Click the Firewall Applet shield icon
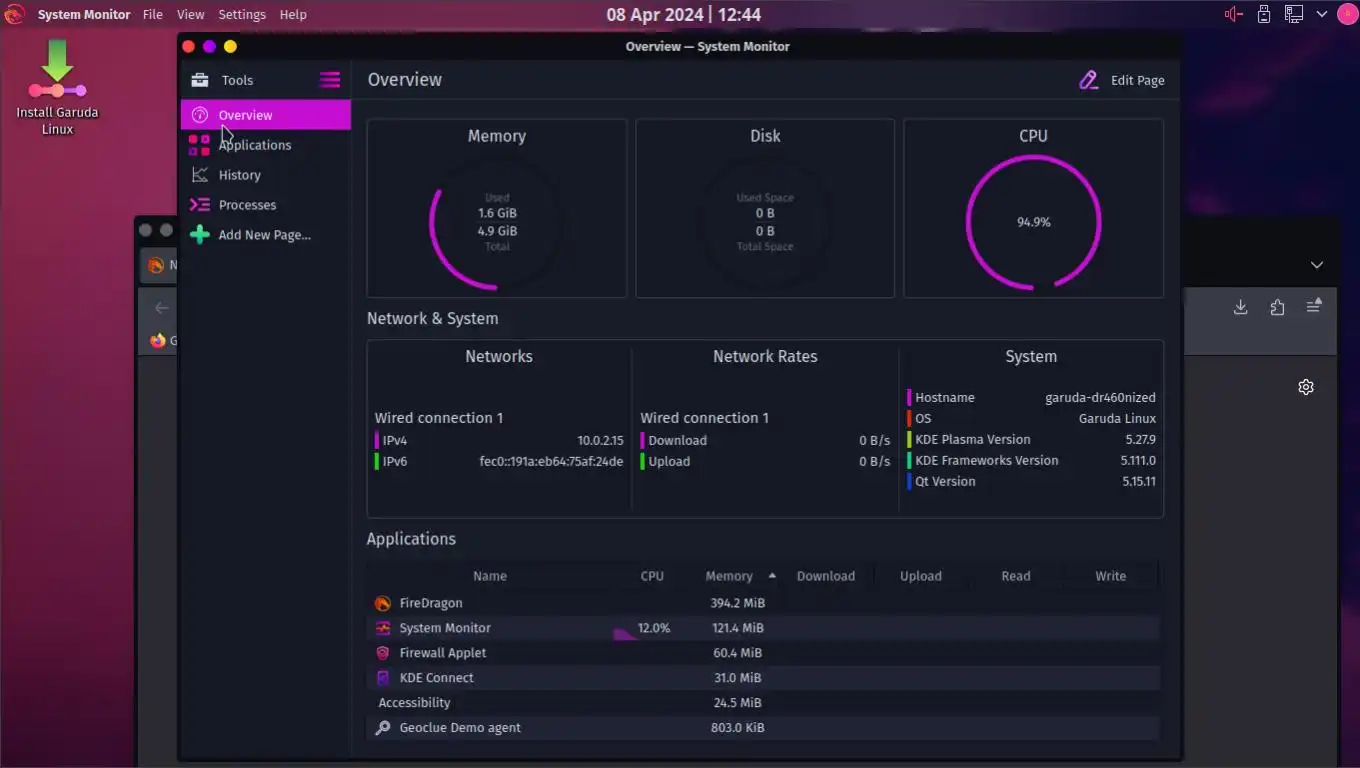1360x768 pixels. click(x=382, y=653)
